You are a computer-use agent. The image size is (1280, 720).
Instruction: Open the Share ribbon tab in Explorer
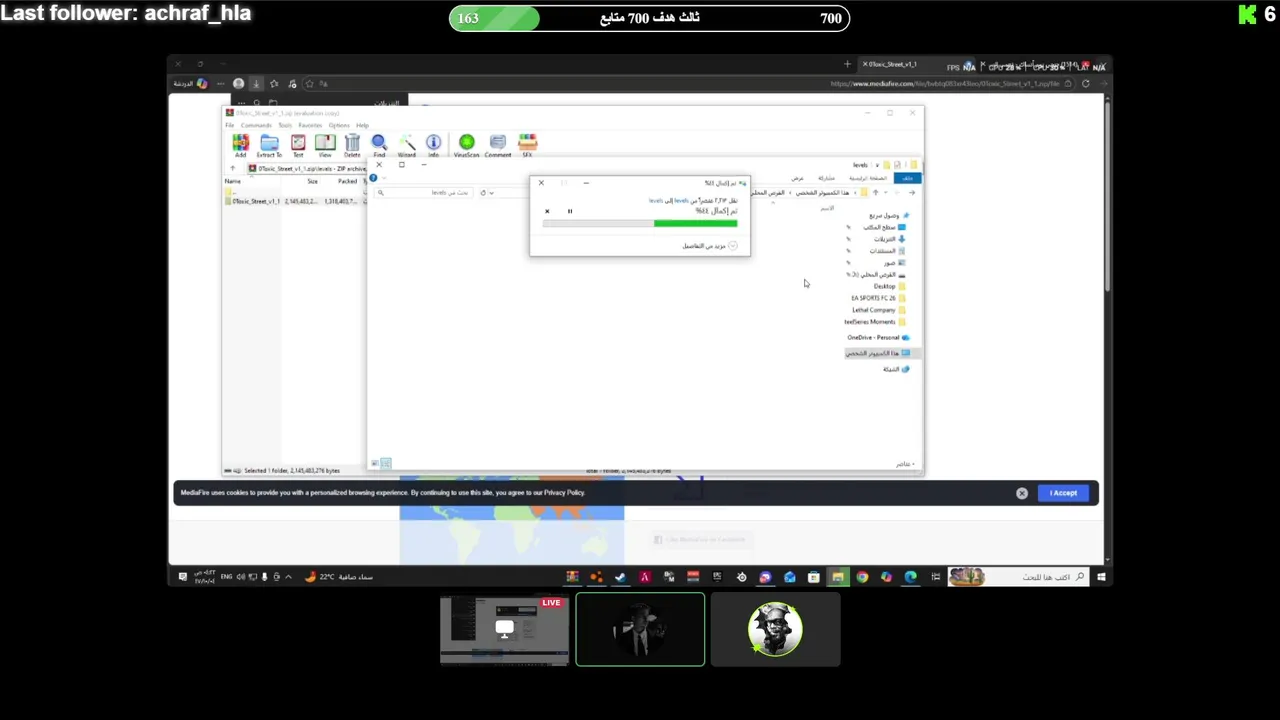tap(825, 178)
